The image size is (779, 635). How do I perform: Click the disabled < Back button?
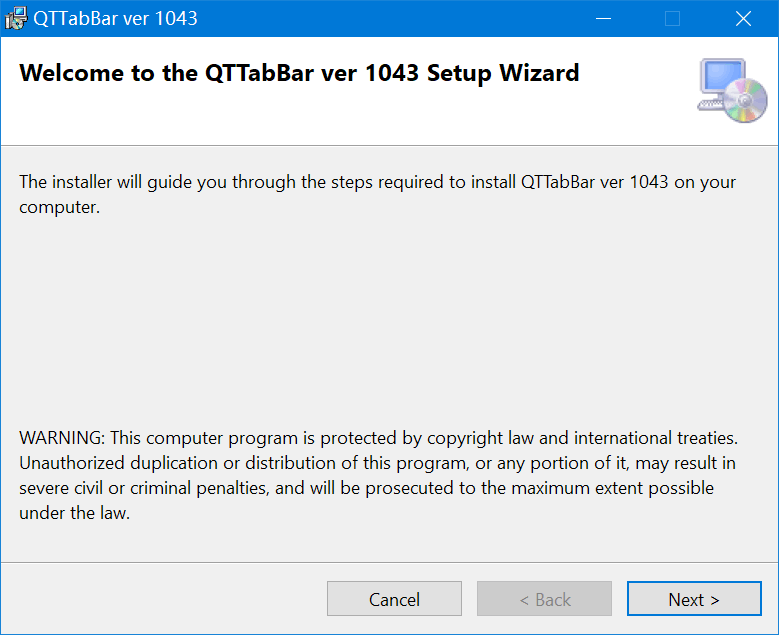[x=544, y=599]
